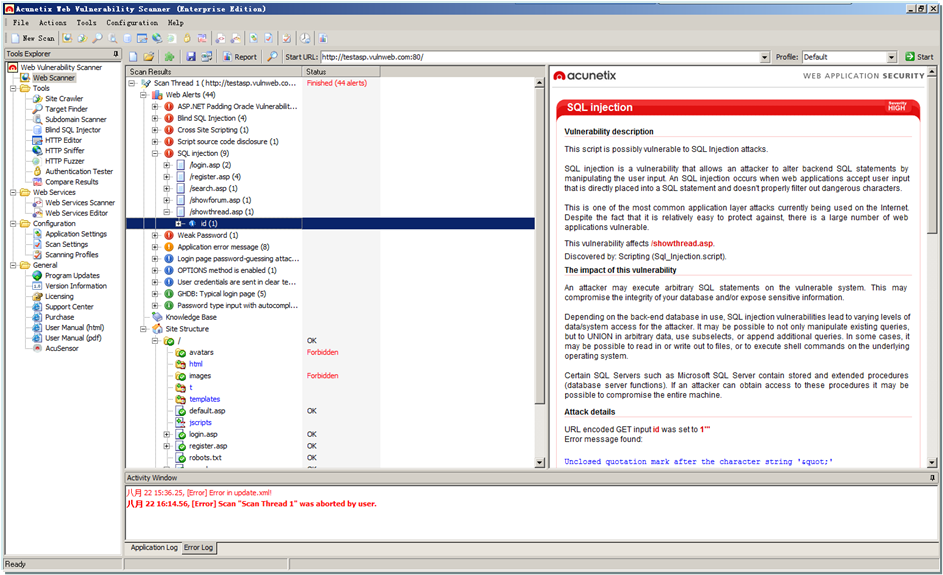Toggle the Tools Explorer pin
Image resolution: width=943 pixels, height=575 pixels.
116,54
